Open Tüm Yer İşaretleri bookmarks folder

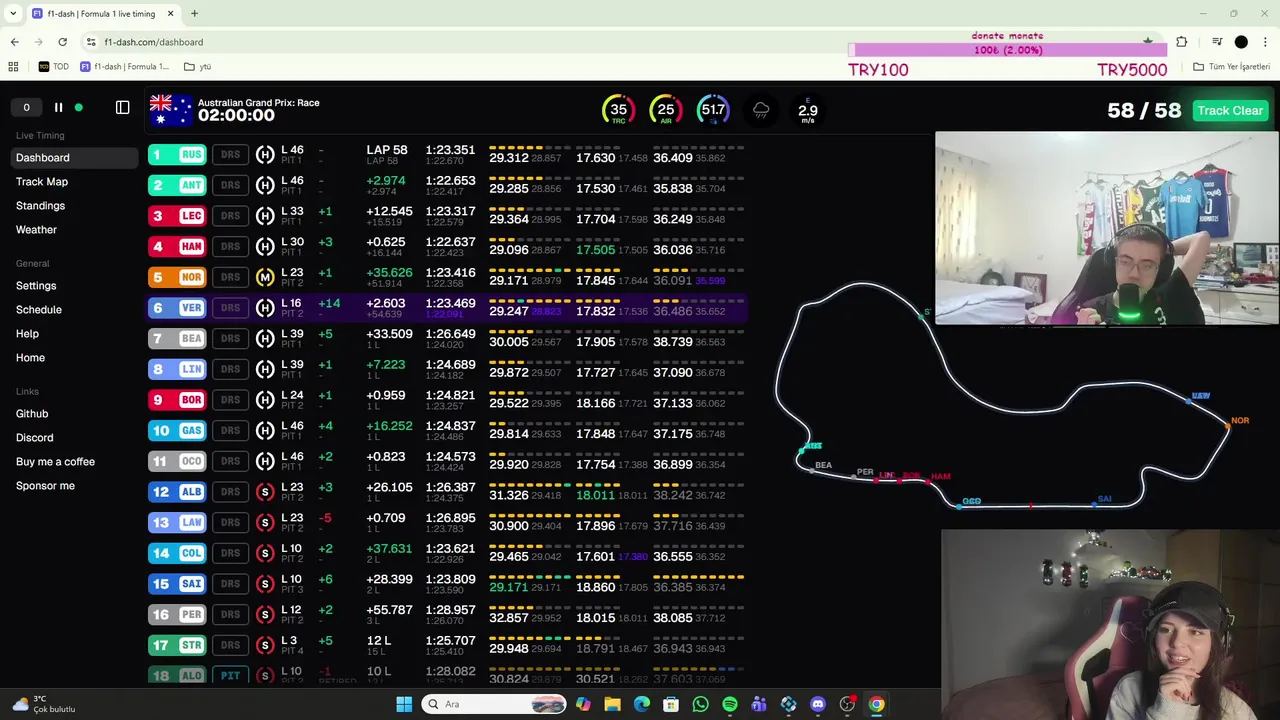1231,67
